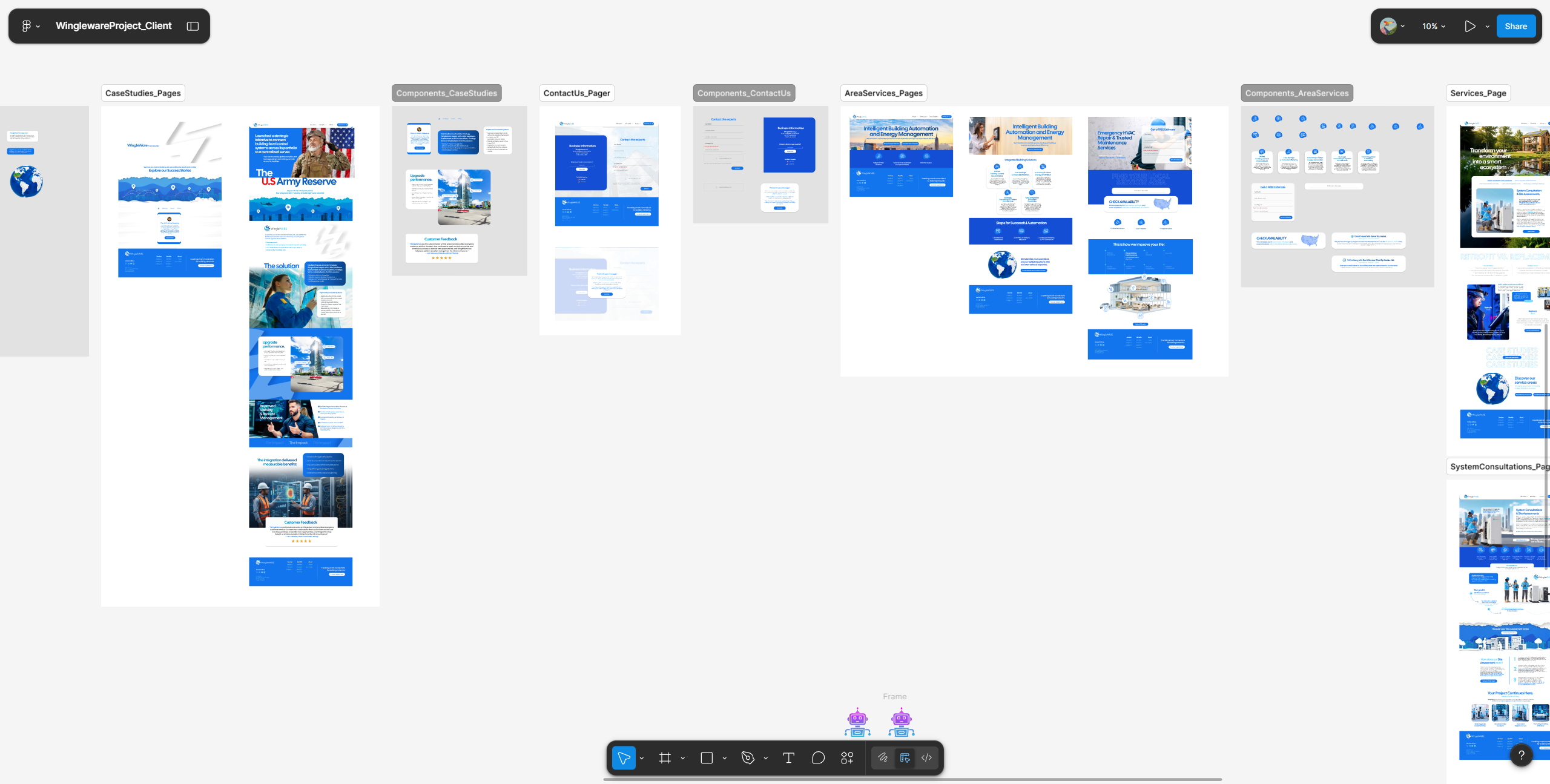This screenshot has width=1550, height=784.
Task: Open the Actions components tool
Action: (847, 758)
